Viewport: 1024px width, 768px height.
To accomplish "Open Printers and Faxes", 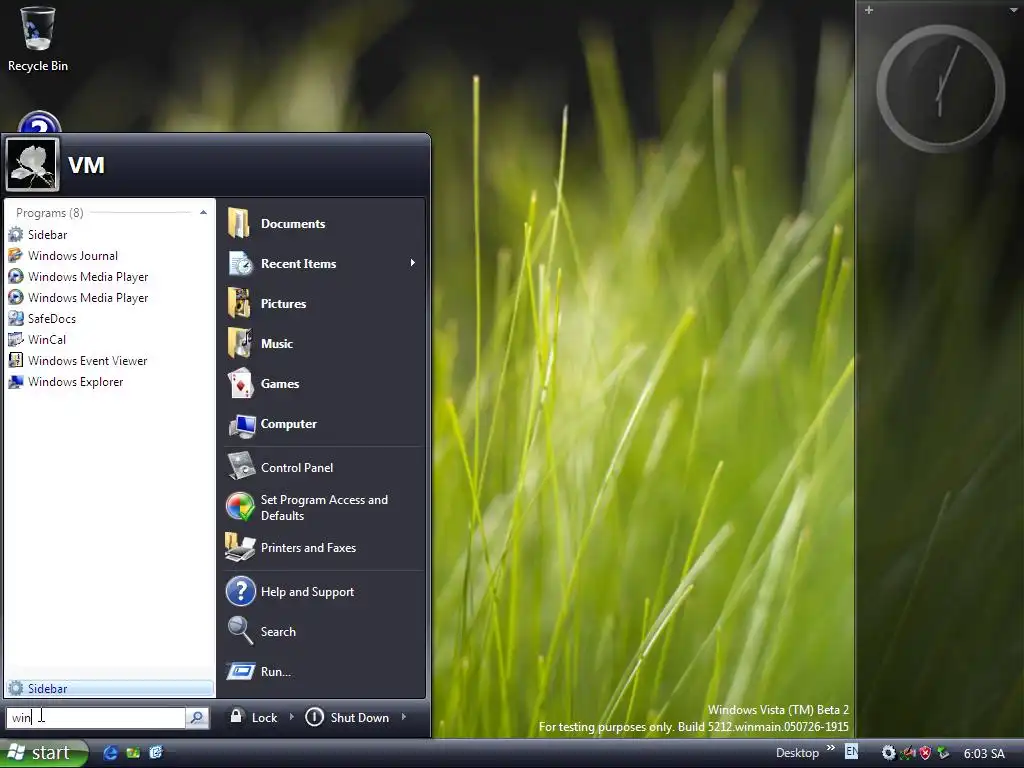I will [x=323, y=548].
